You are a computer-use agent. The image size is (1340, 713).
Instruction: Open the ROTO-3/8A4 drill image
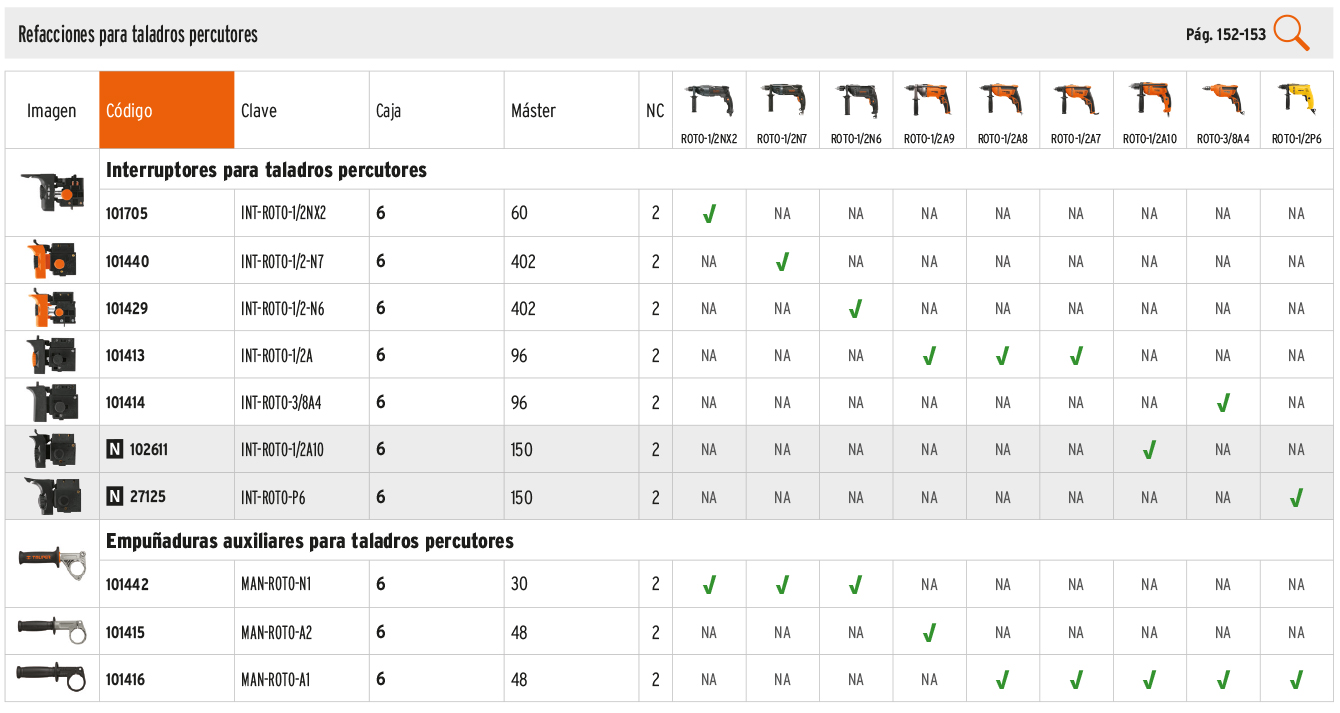1223,101
